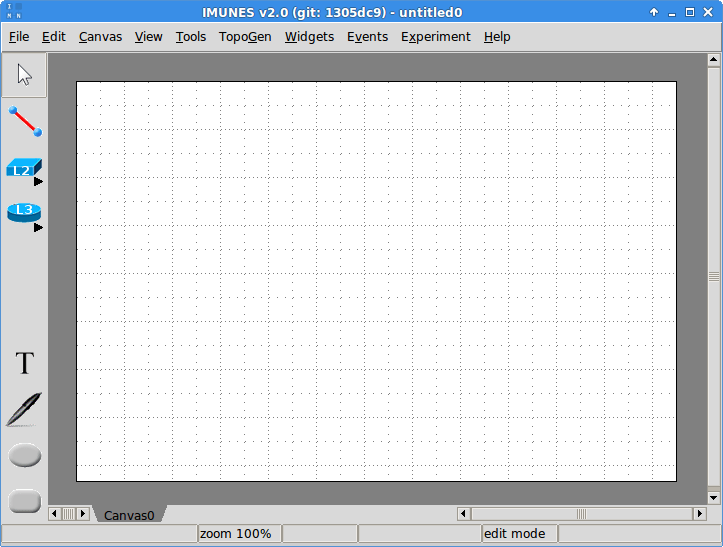This screenshot has width=723, height=547.
Task: Click the vertical scrollbar down arrow
Action: tap(713, 498)
